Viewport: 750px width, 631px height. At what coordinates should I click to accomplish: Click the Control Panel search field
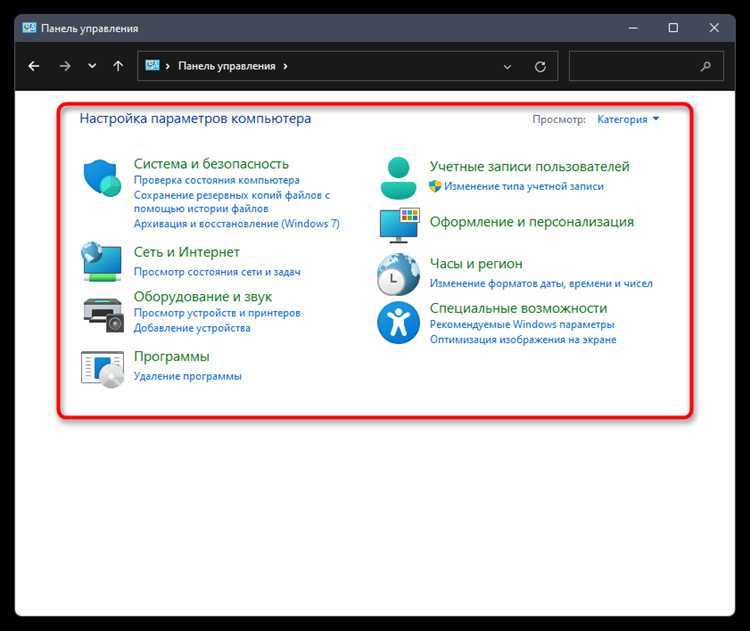tap(646, 66)
